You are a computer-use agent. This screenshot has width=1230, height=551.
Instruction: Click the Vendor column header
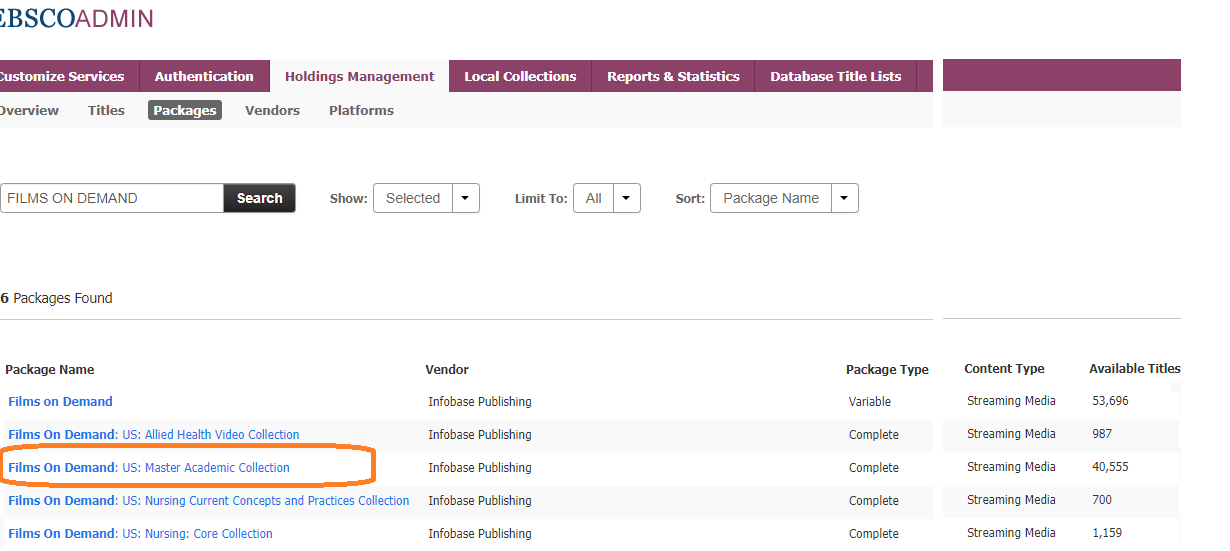coord(447,369)
